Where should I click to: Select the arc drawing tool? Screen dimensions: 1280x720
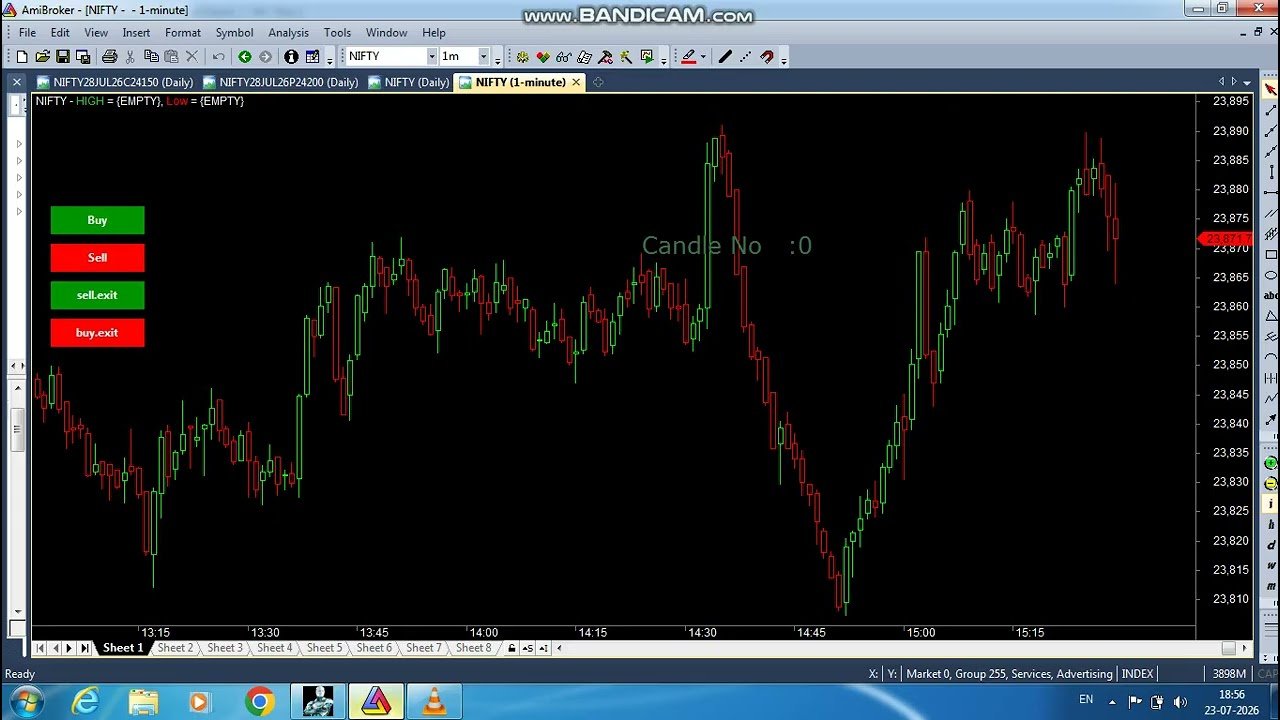coord(1271,357)
